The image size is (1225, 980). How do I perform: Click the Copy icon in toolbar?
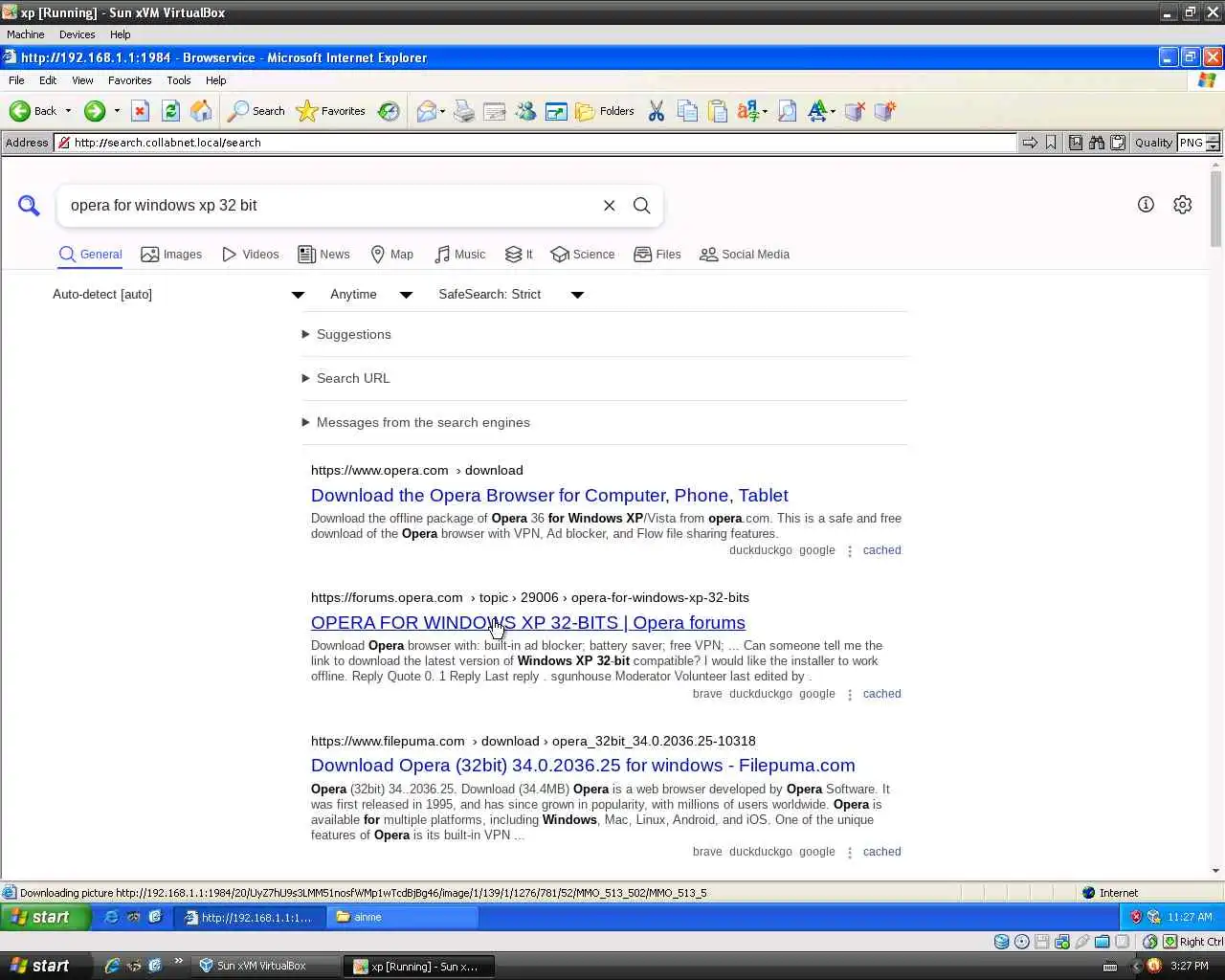(x=687, y=111)
